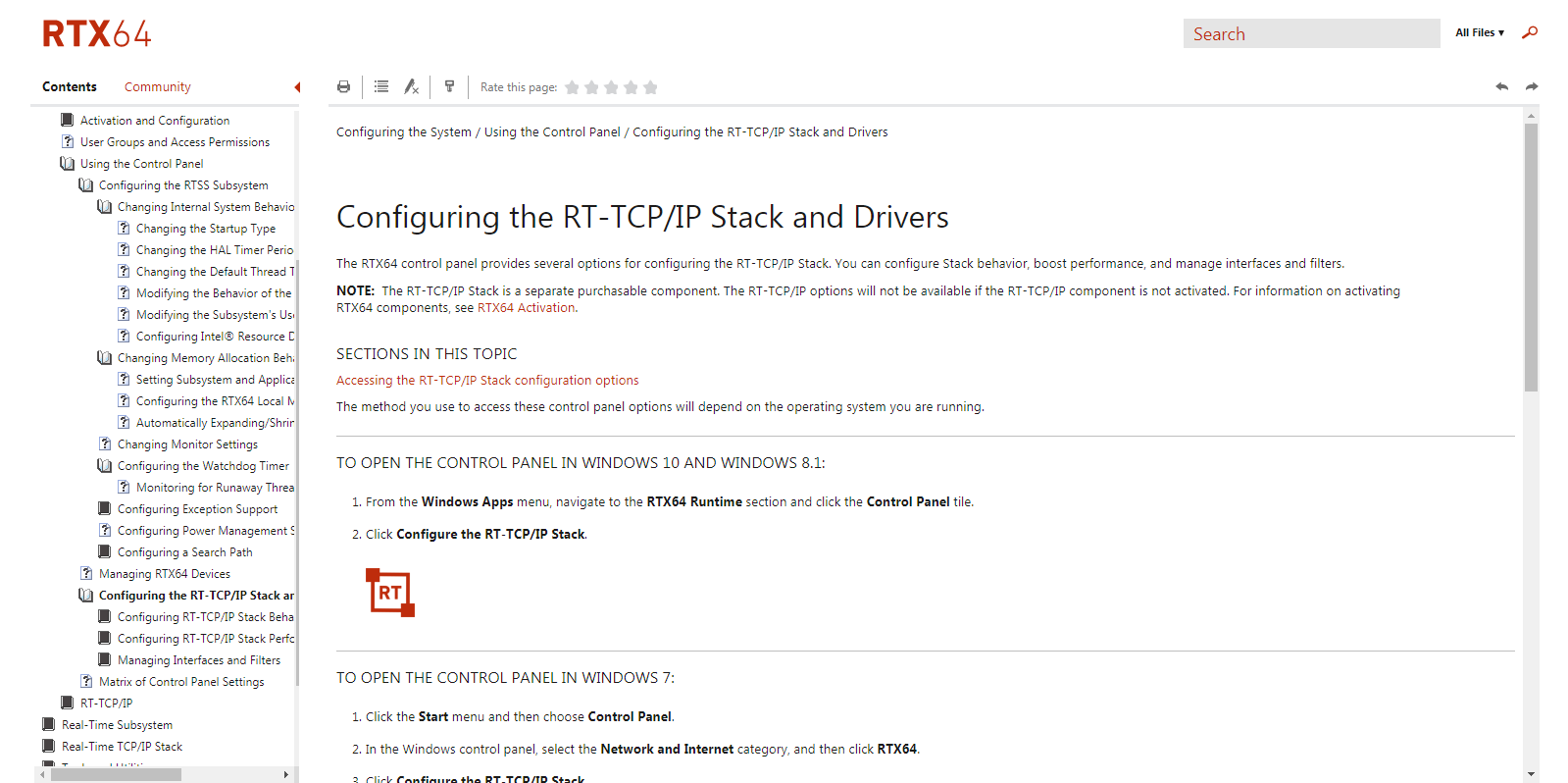This screenshot has height=783, width=1568.
Task: Click in the Search input field
Action: 1311,33
